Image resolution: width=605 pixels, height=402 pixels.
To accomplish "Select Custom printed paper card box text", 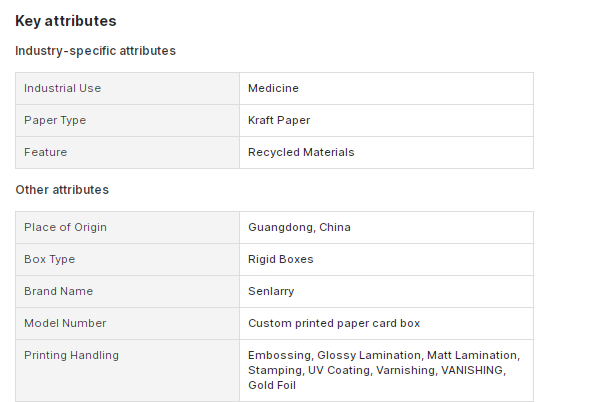I will tap(334, 323).
